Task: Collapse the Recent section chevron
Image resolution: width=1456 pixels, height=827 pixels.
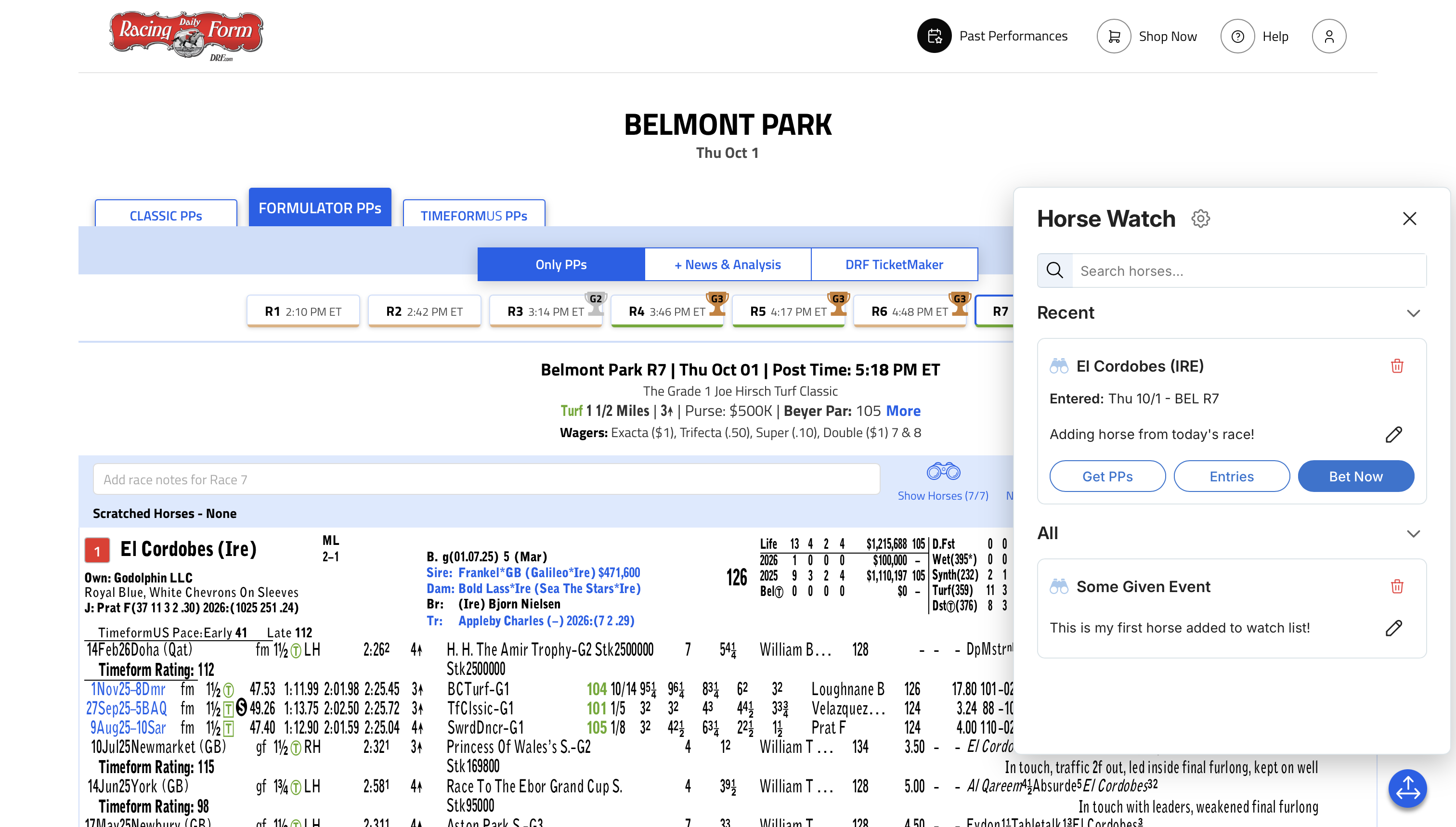Action: [1414, 313]
